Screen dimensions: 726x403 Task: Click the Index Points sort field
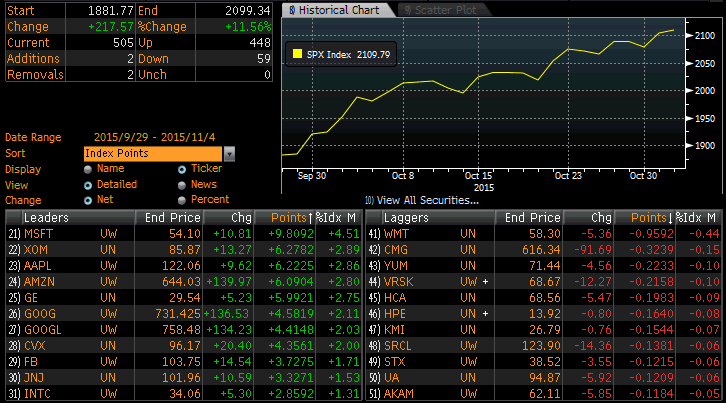click(x=153, y=153)
